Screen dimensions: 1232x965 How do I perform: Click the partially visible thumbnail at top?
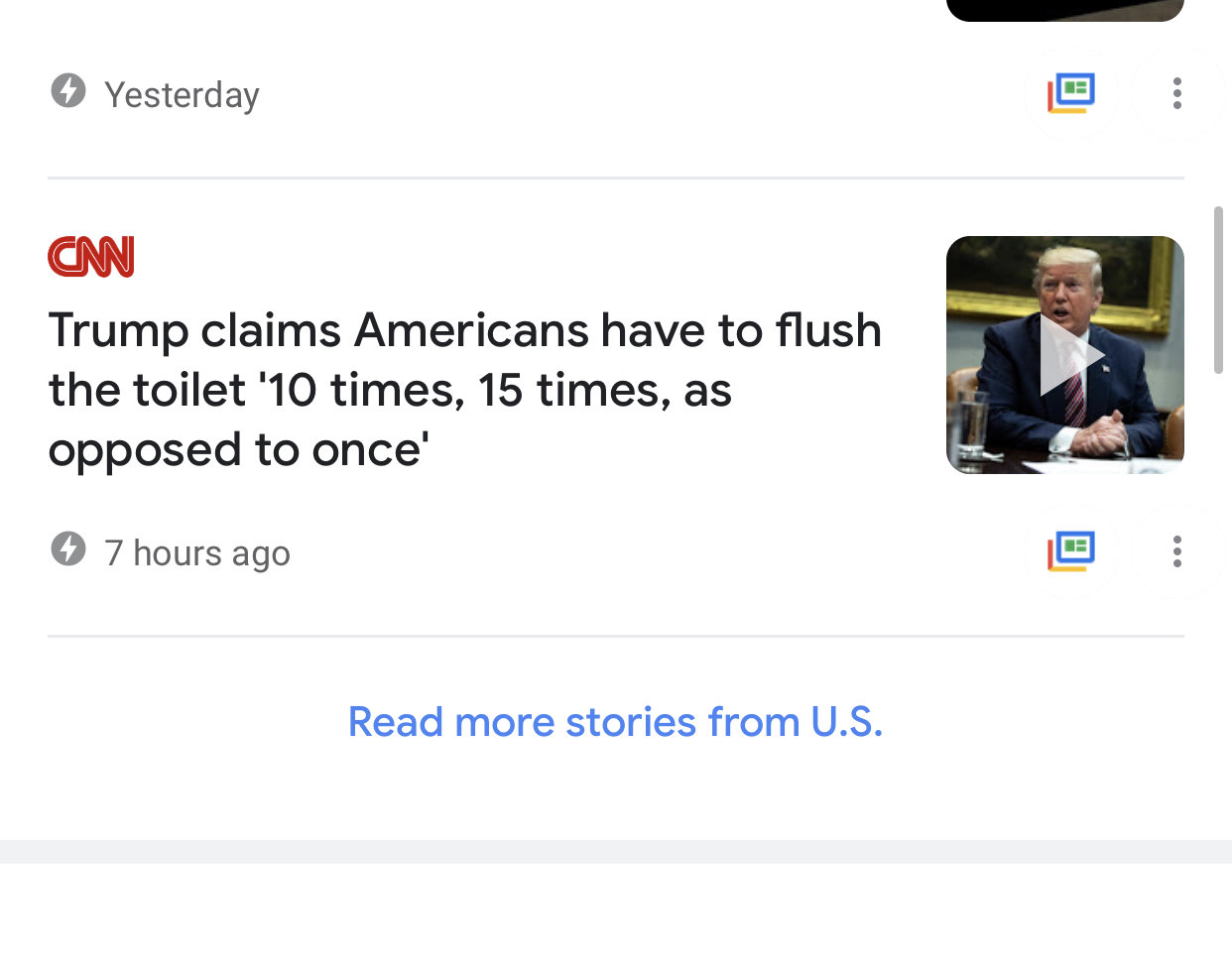tap(1065, 10)
